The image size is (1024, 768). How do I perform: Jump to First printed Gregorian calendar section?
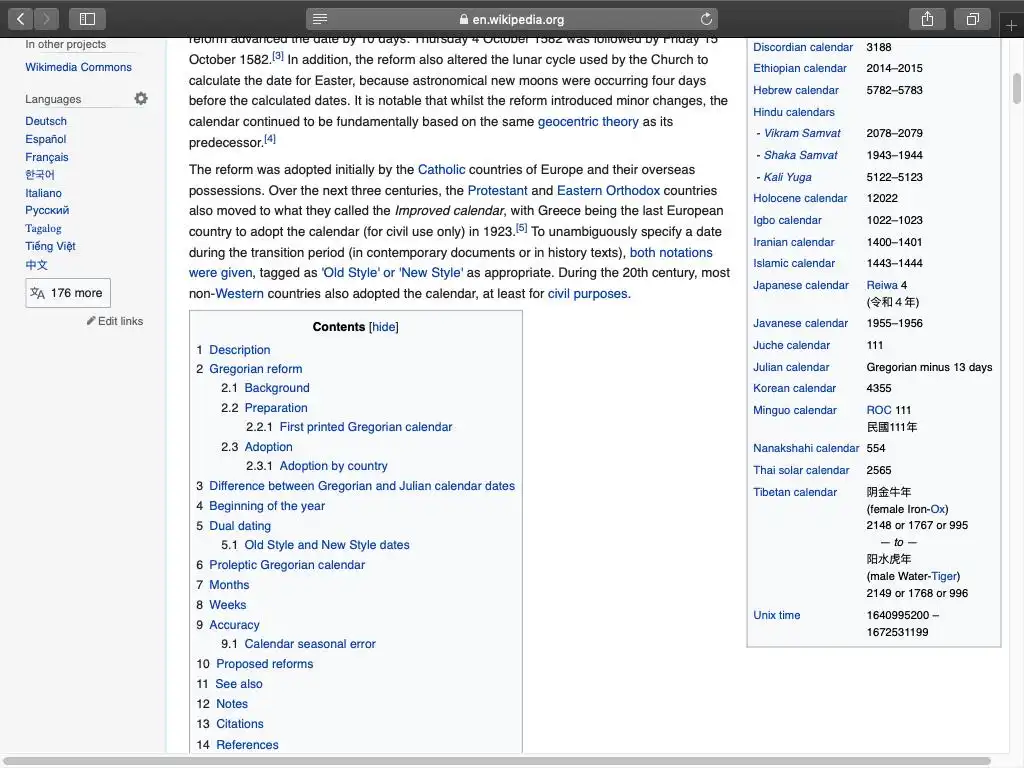click(366, 427)
